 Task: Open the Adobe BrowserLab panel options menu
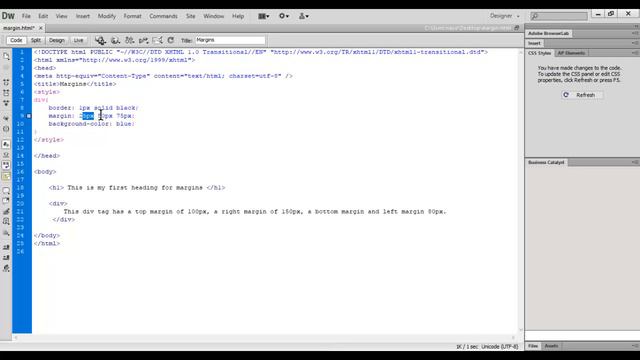click(635, 33)
